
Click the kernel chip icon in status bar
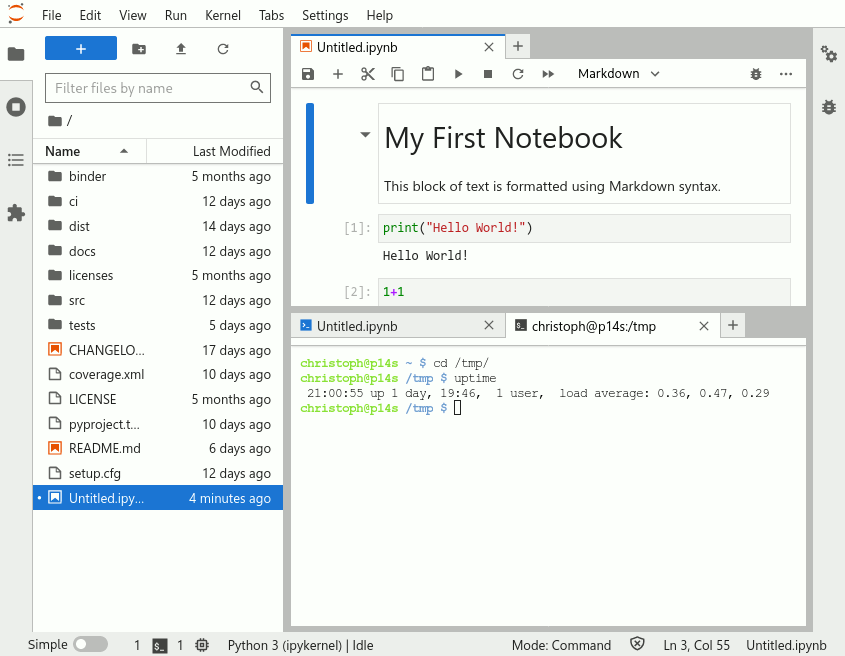click(202, 645)
